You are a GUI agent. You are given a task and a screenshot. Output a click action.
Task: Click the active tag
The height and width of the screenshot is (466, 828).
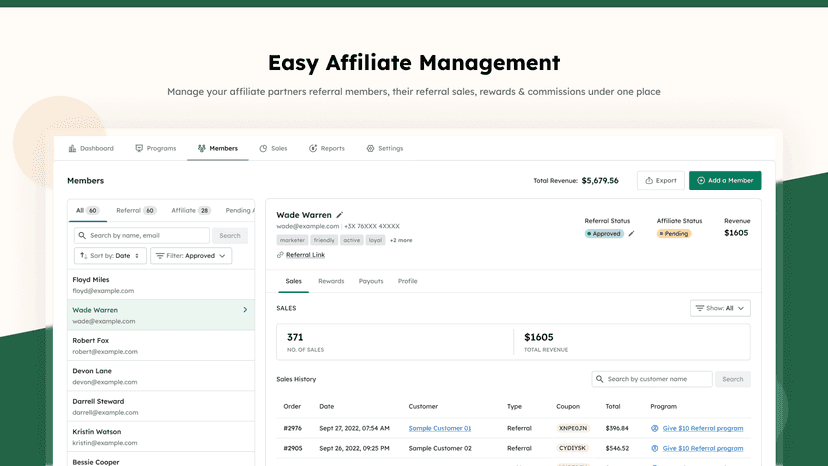pos(351,240)
